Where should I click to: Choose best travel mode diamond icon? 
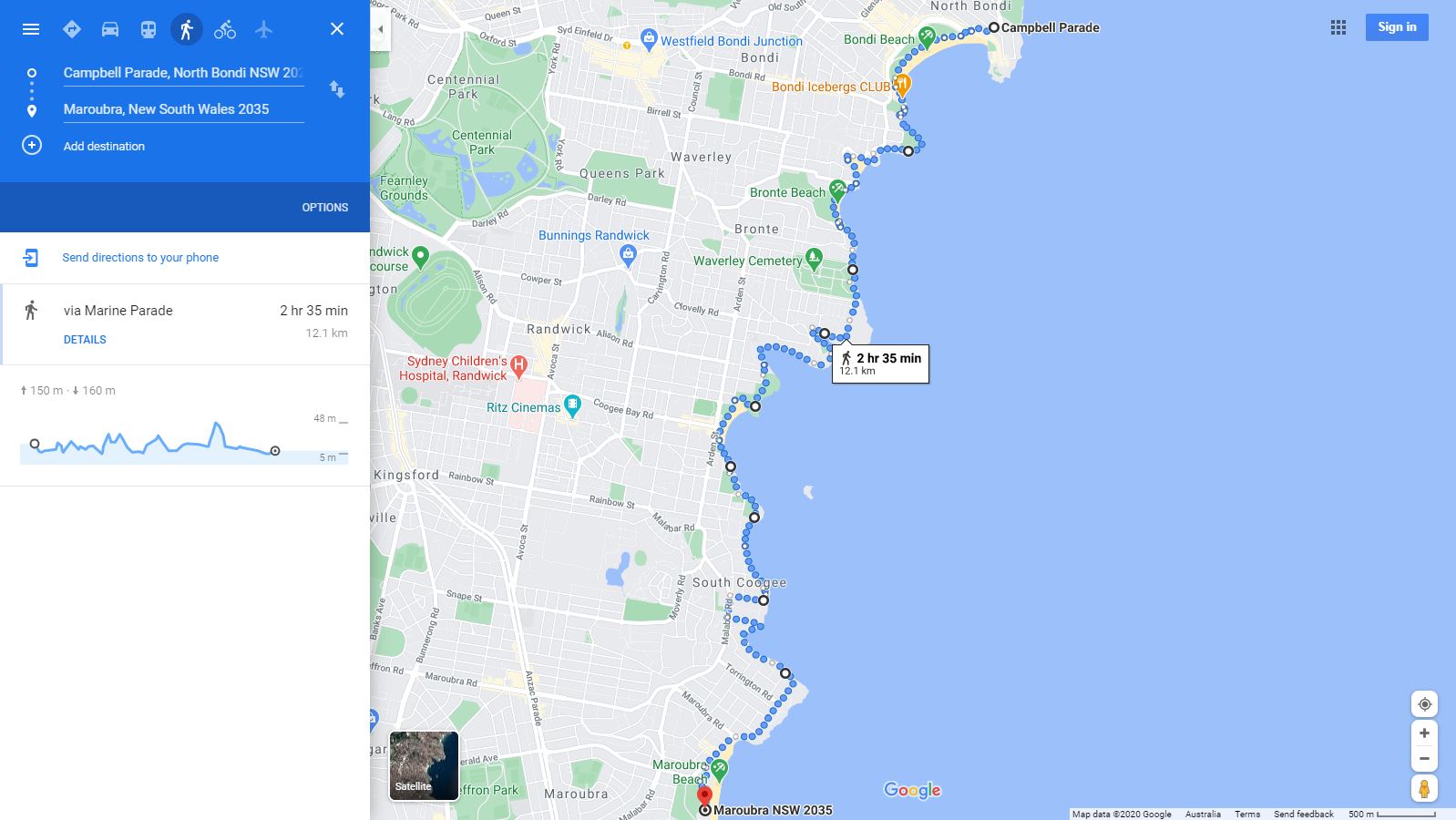[x=72, y=29]
